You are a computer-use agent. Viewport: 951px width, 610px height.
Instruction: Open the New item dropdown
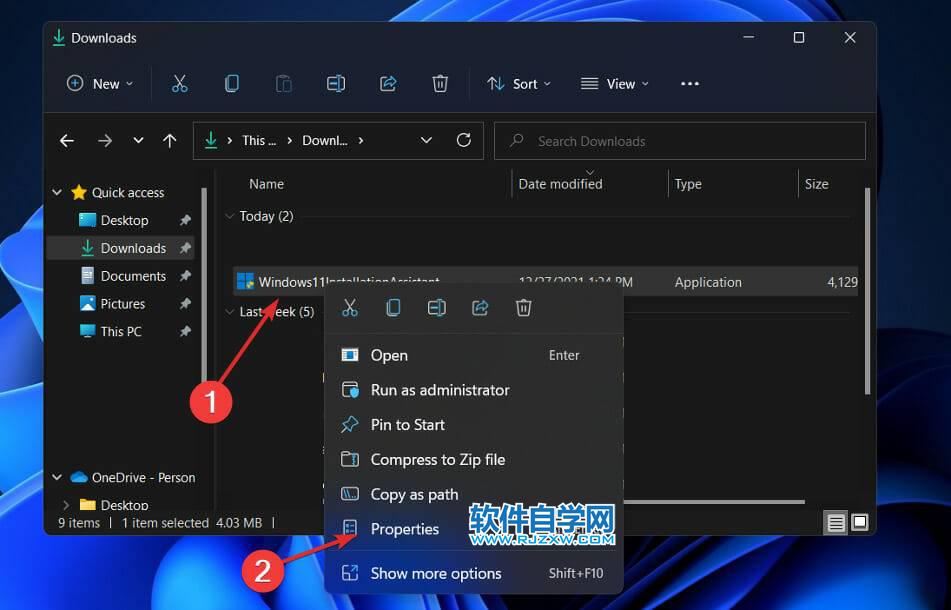pyautogui.click(x=100, y=84)
